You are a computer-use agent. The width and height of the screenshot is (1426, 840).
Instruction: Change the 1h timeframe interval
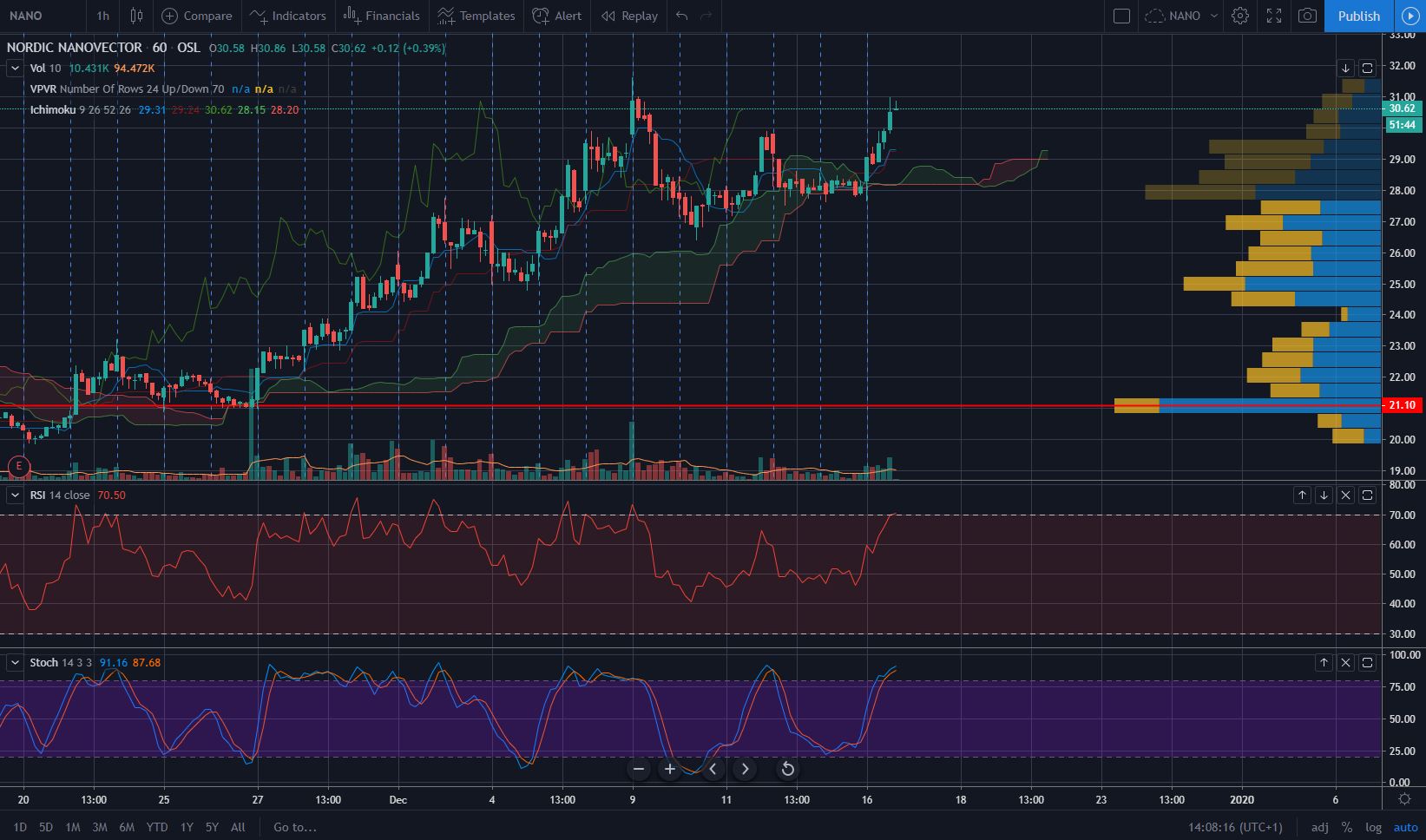click(x=103, y=16)
